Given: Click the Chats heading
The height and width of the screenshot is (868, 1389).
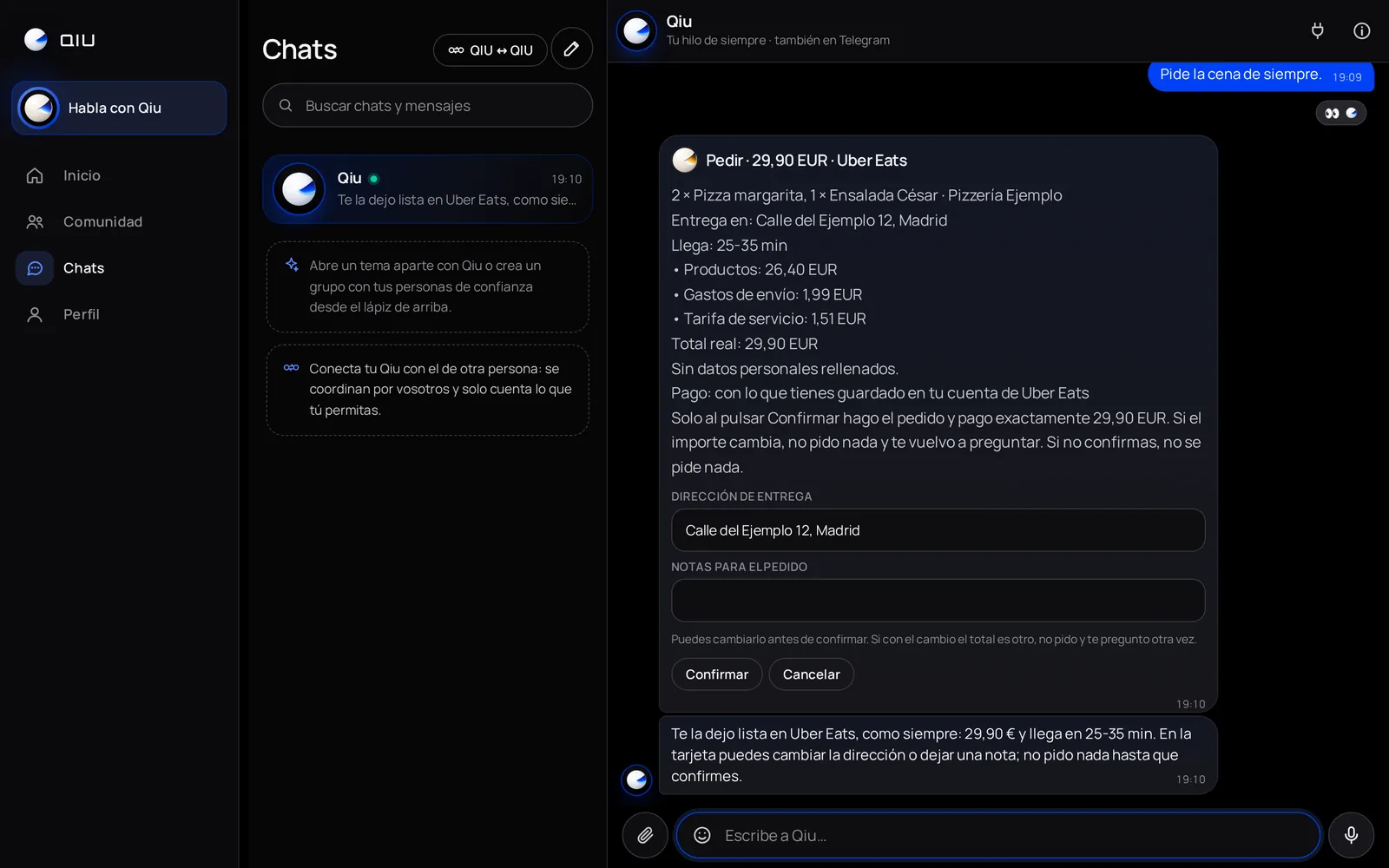Looking at the screenshot, I should (300, 49).
